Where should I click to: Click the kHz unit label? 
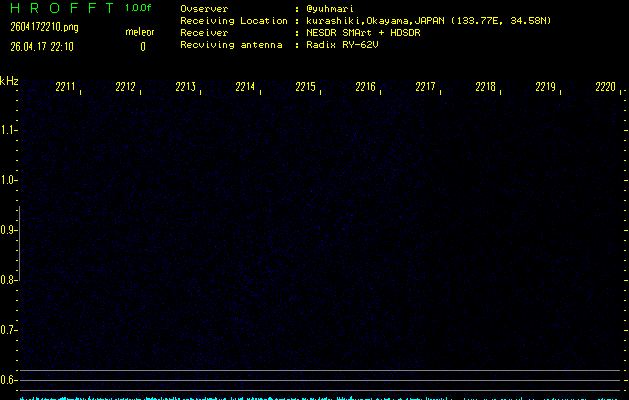[x=9, y=81]
